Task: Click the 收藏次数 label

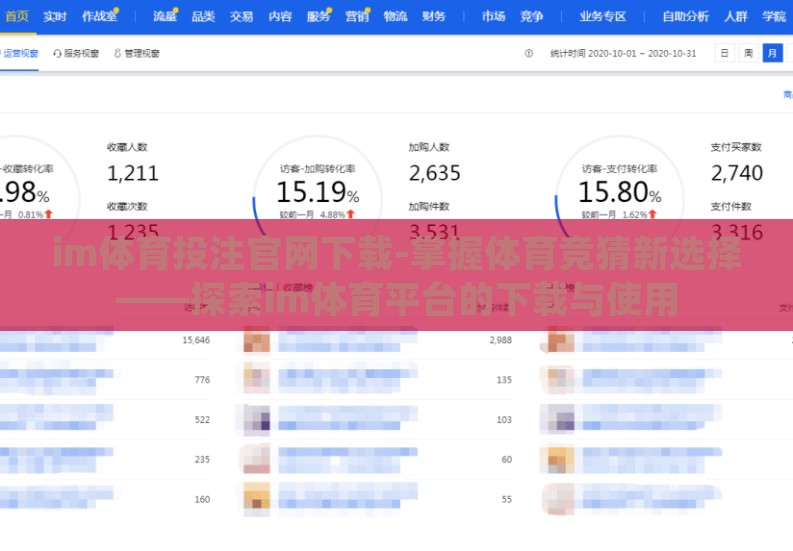Action: pos(127,206)
